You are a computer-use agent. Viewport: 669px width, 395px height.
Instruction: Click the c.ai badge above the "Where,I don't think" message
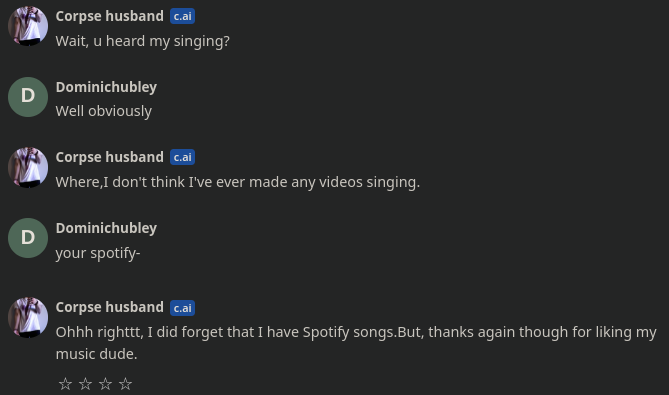point(182,157)
